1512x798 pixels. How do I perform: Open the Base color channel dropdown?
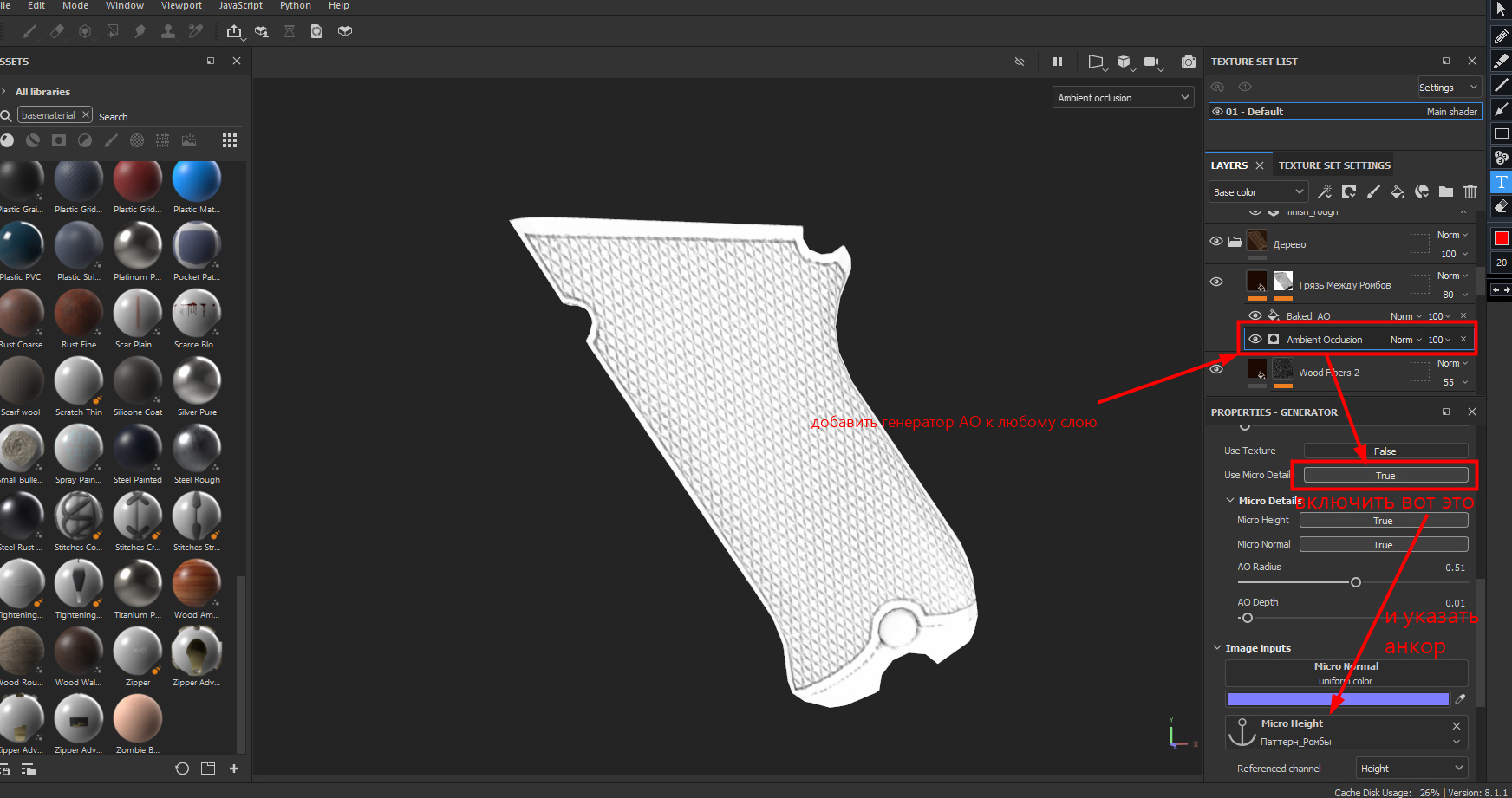[1258, 192]
